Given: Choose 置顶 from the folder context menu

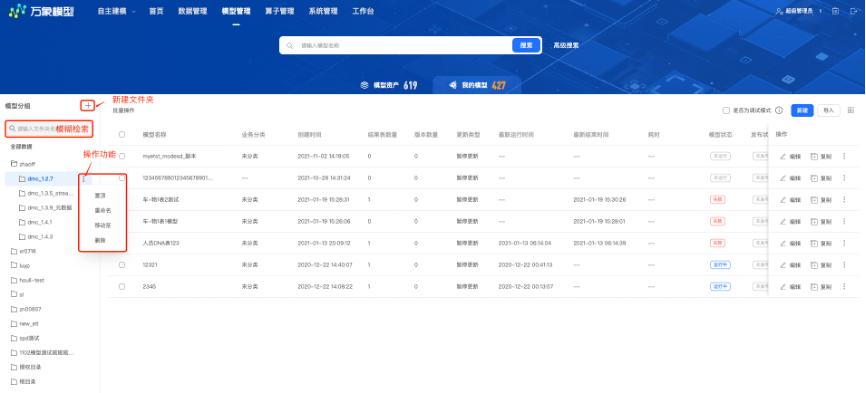Looking at the screenshot, I should pyautogui.click(x=100, y=195).
